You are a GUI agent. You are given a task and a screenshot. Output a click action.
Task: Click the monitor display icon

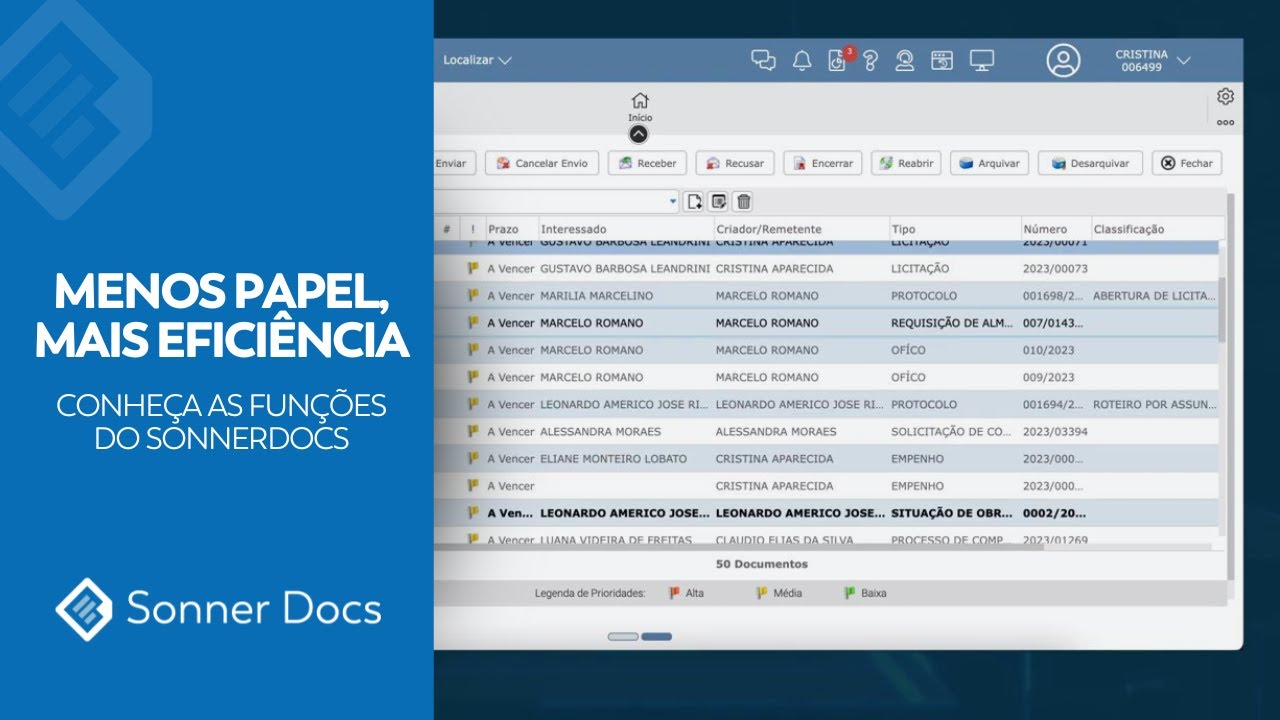click(x=982, y=61)
